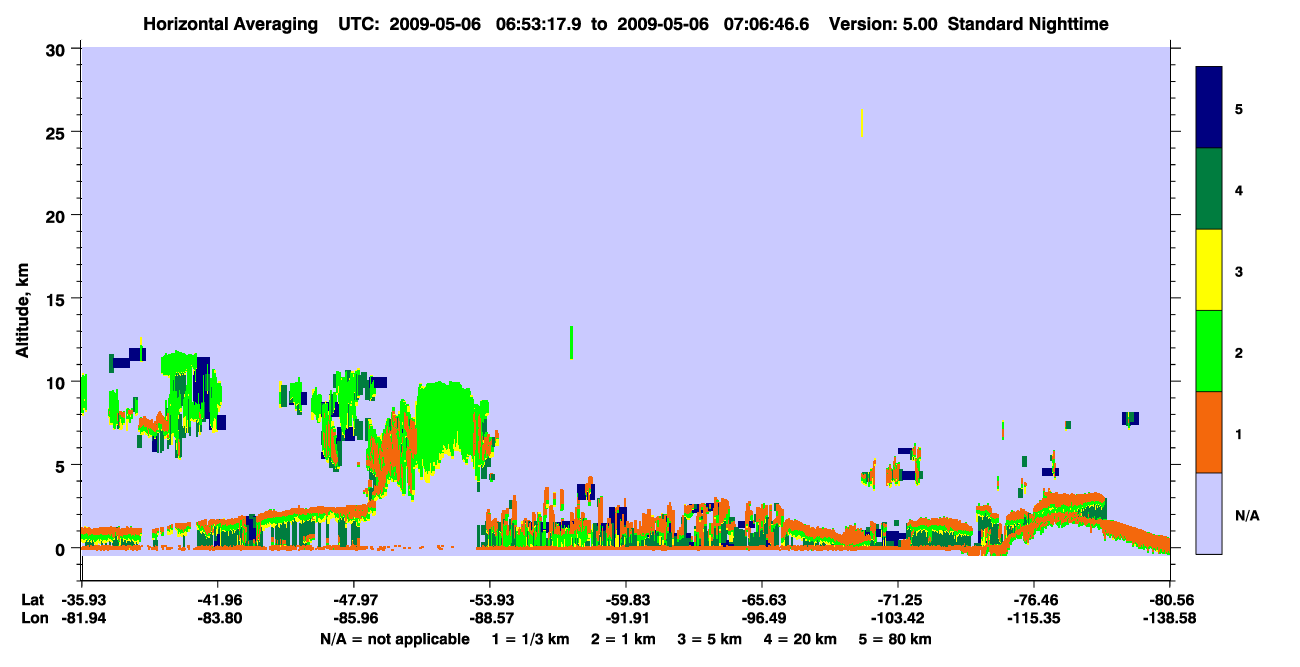
Task: Click longitude value -138.58
Action: click(x=1170, y=618)
